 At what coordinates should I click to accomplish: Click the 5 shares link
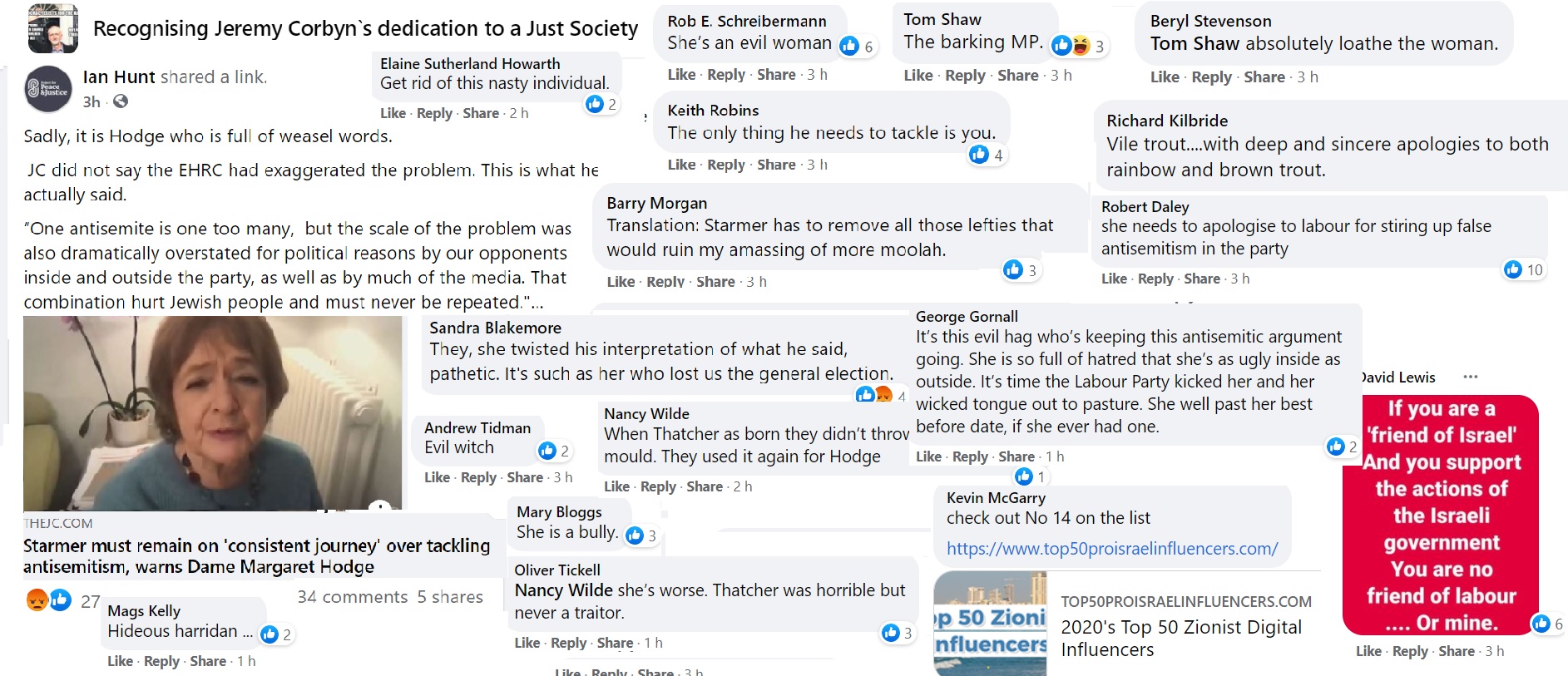click(450, 597)
